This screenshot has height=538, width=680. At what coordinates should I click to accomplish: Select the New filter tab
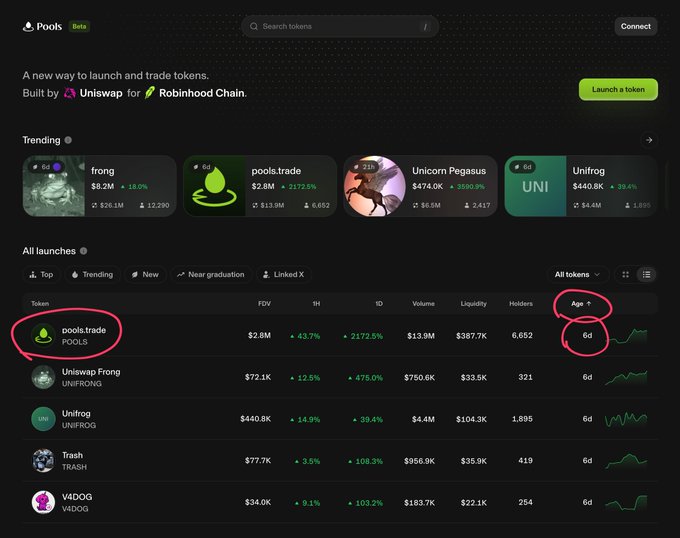click(145, 274)
